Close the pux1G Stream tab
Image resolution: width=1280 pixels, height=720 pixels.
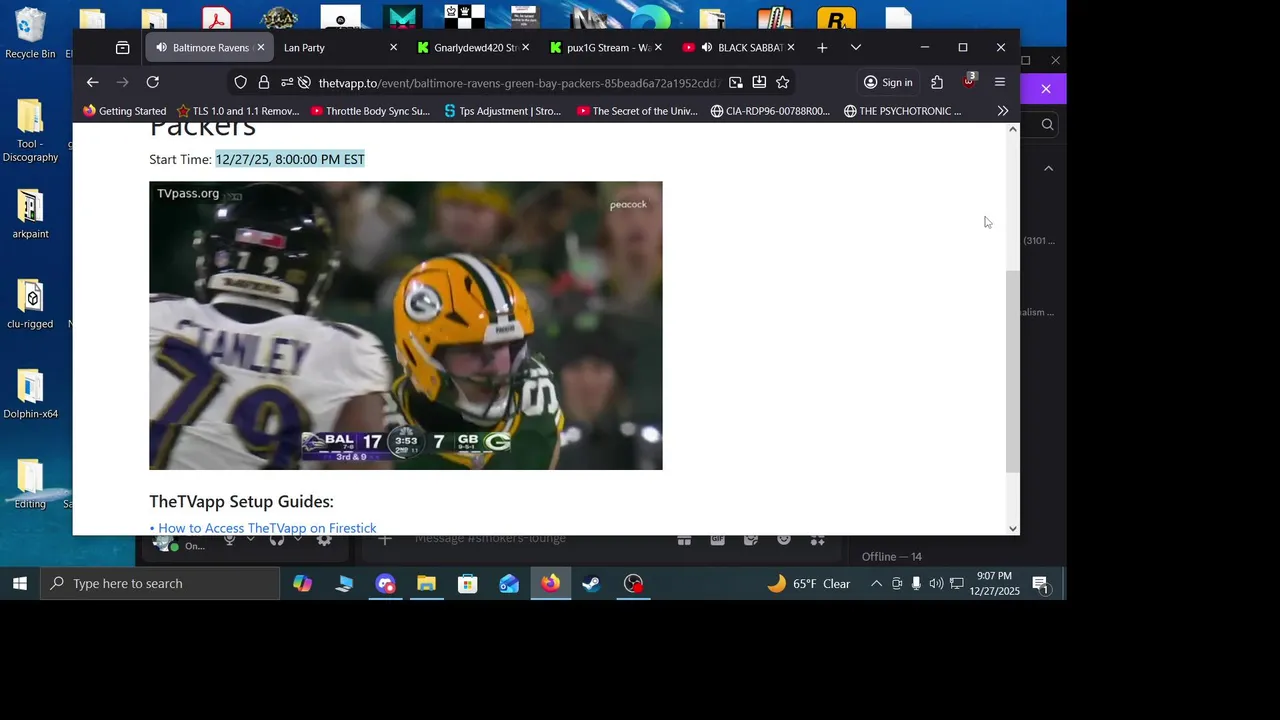[658, 47]
